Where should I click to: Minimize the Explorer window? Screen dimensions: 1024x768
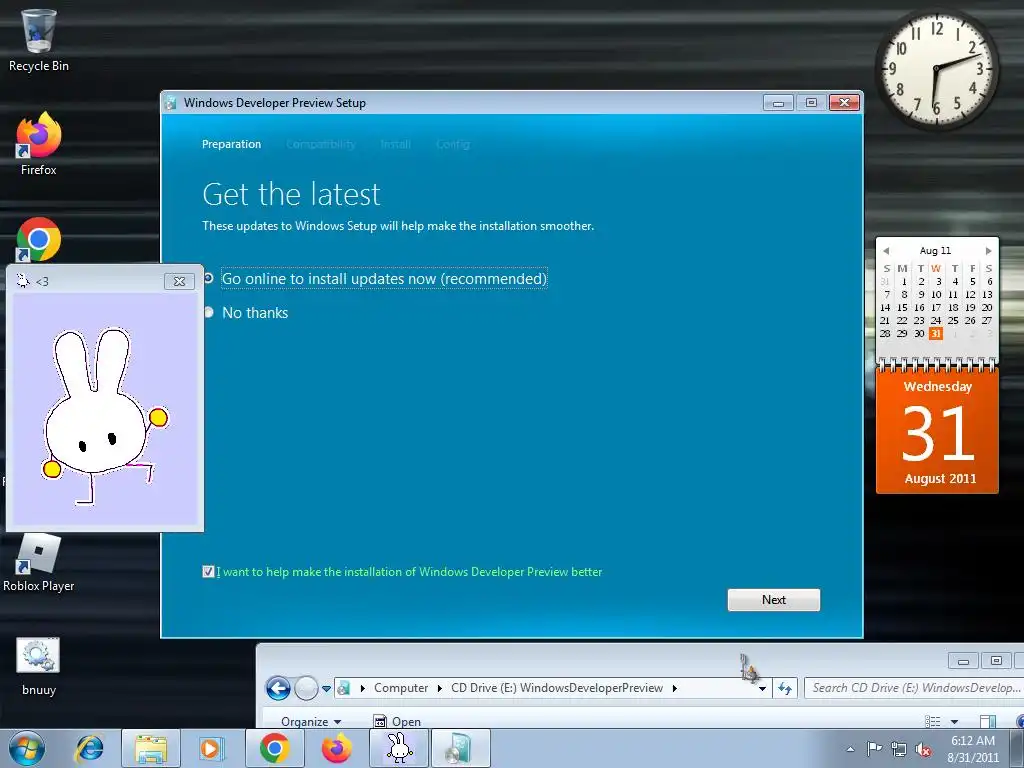[x=963, y=661]
